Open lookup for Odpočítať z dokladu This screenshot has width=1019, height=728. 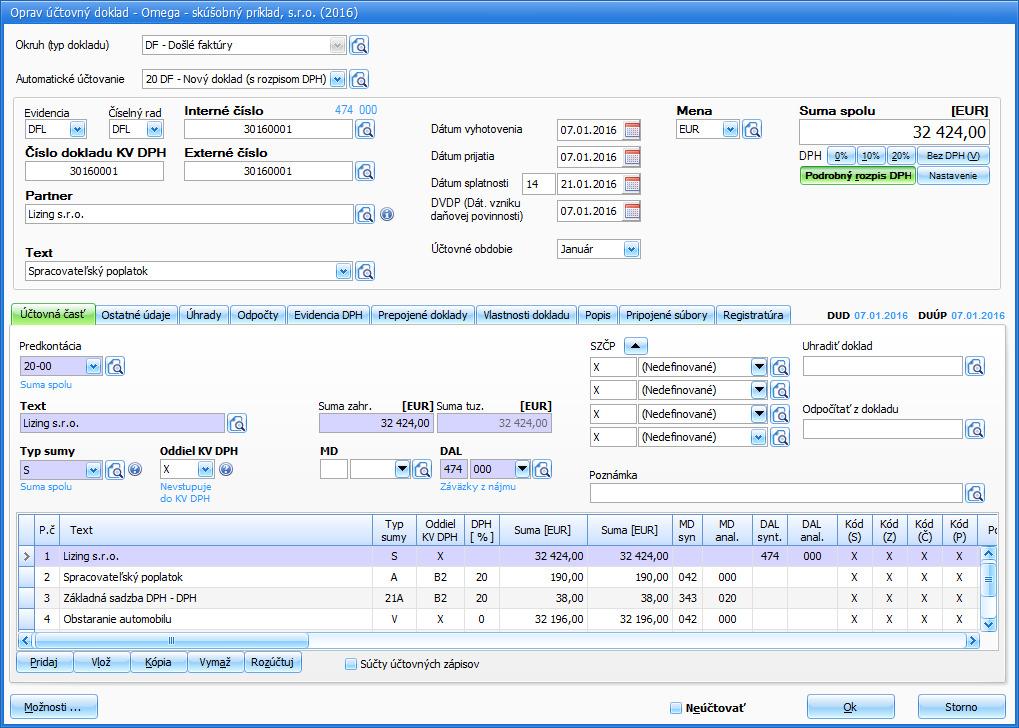coord(975,429)
